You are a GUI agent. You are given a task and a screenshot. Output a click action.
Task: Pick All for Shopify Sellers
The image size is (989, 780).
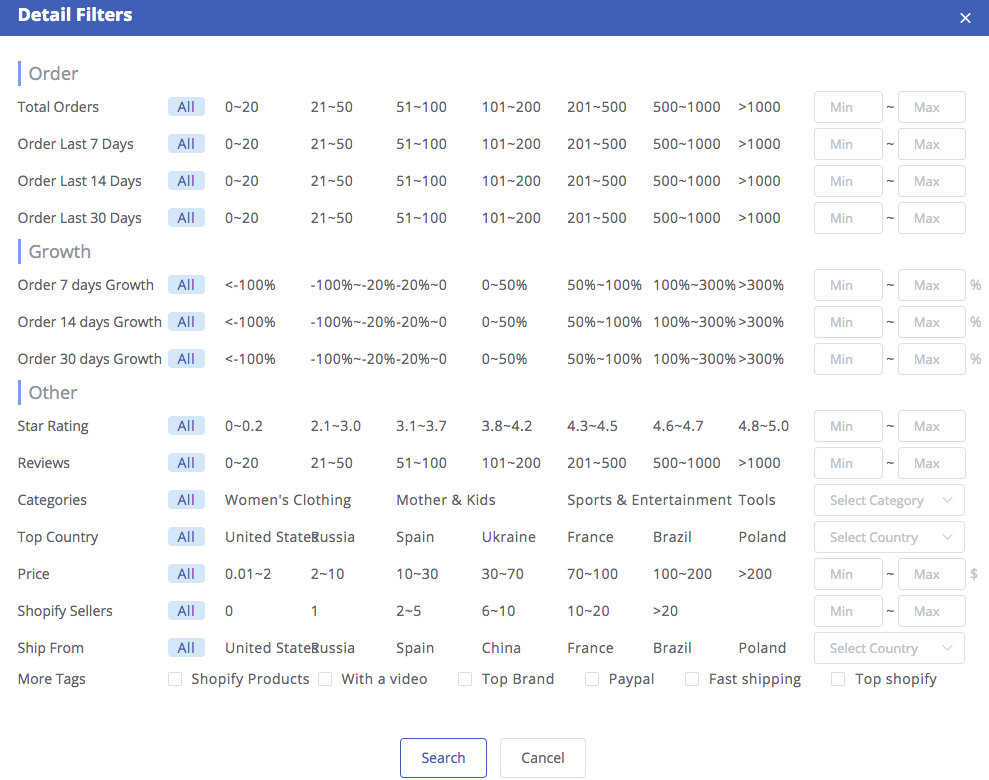[x=186, y=611]
